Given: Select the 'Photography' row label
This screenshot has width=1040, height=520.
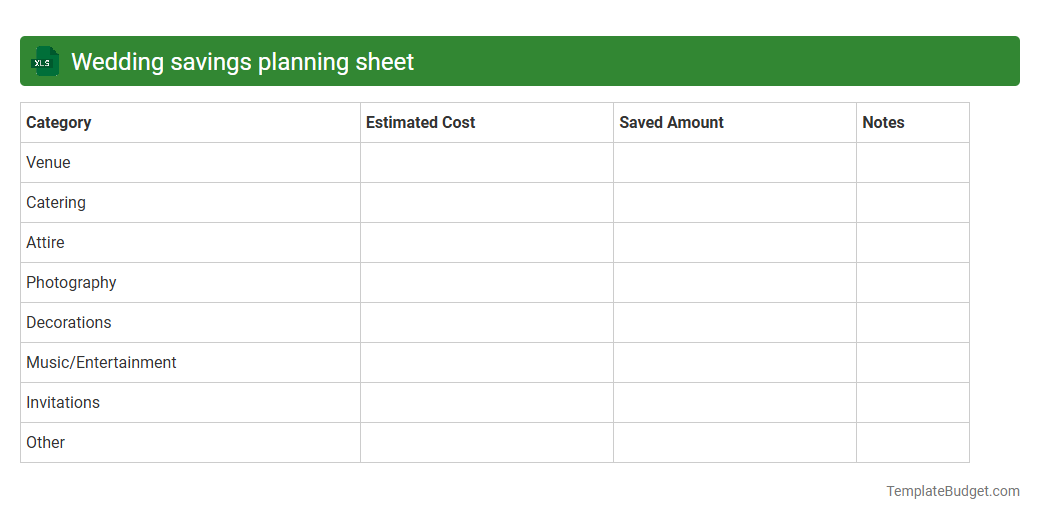Looking at the screenshot, I should click(x=71, y=283).
